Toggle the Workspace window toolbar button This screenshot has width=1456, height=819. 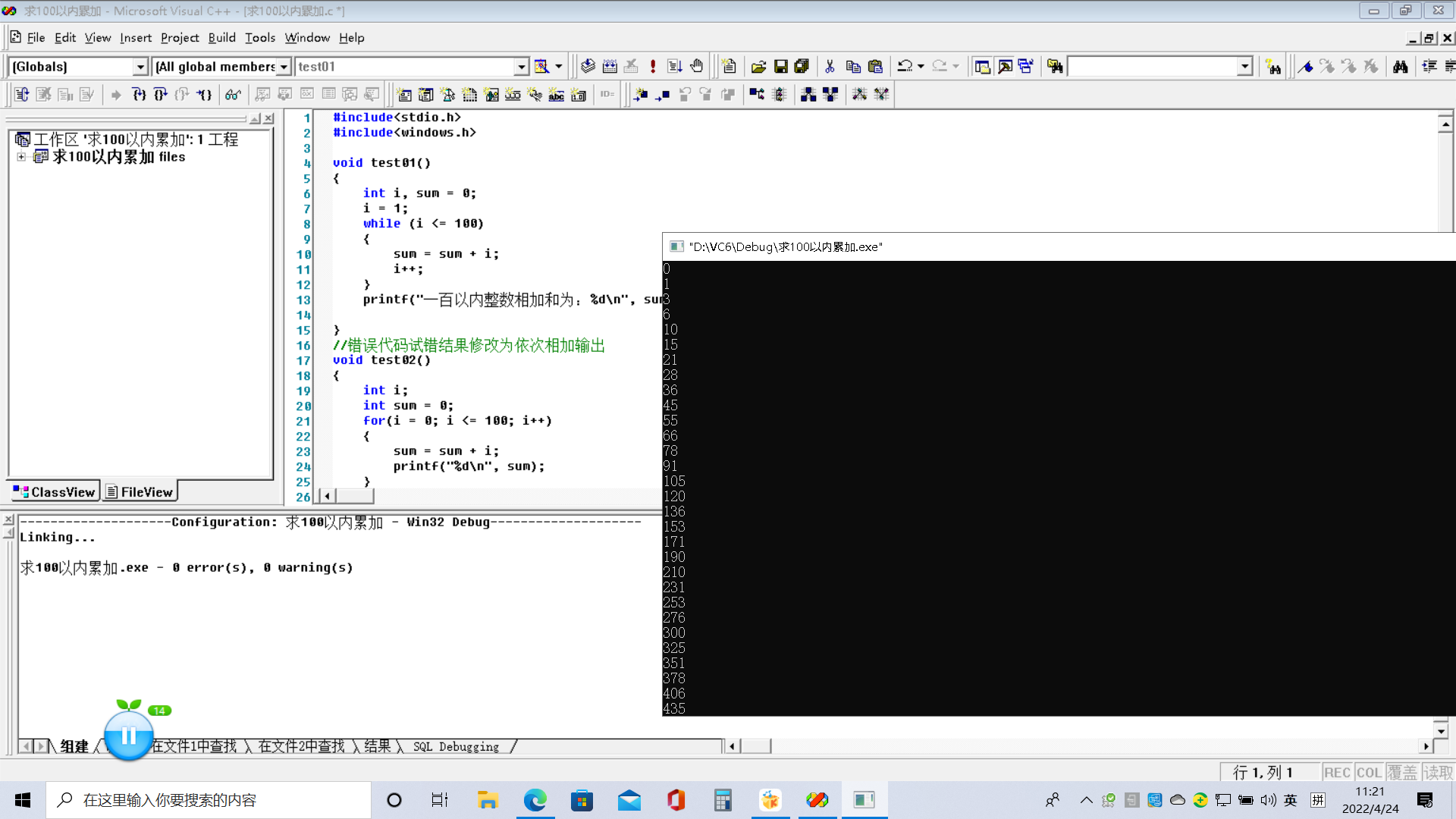pyautogui.click(x=982, y=67)
